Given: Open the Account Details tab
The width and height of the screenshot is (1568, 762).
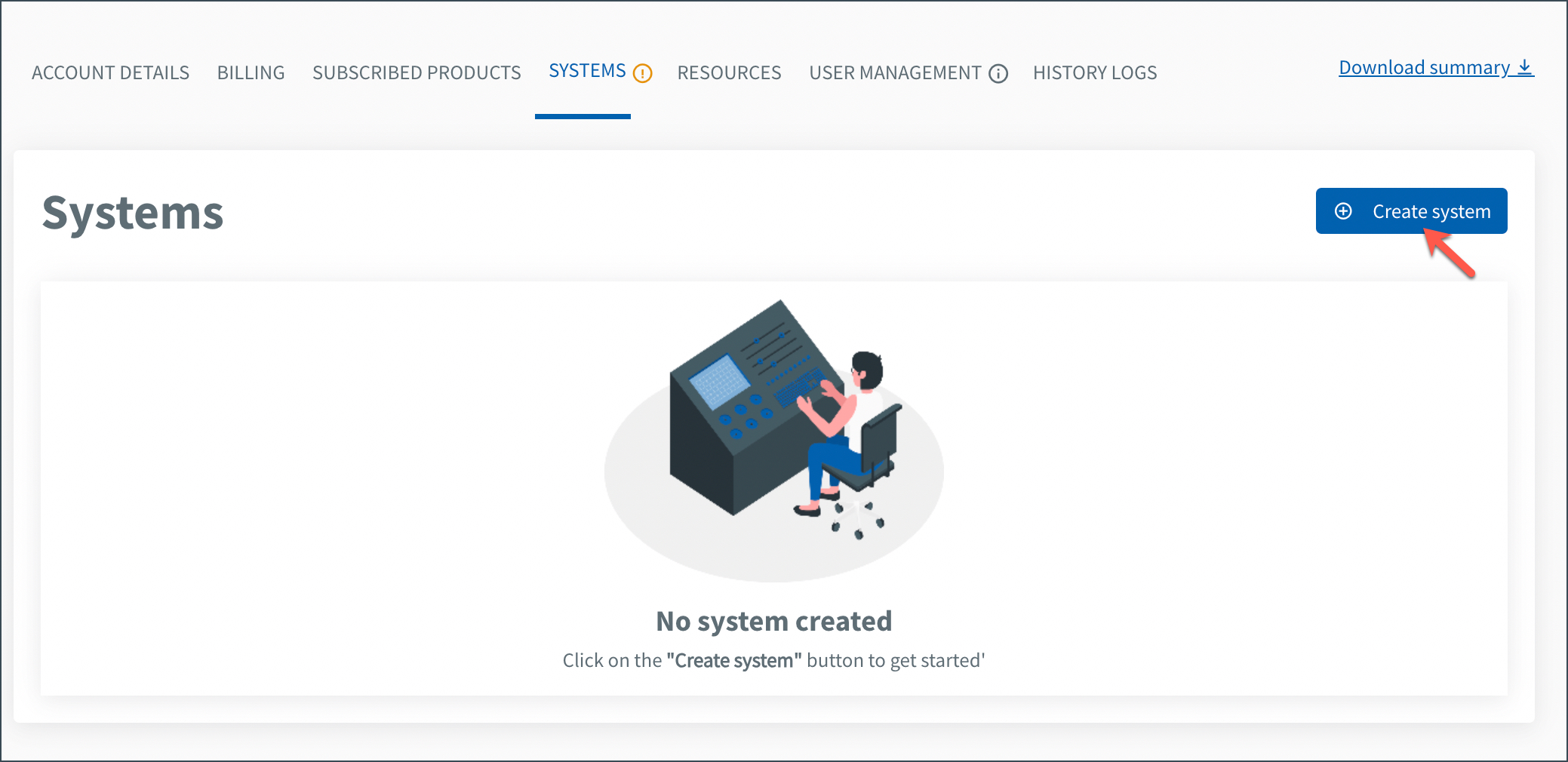Looking at the screenshot, I should tap(110, 72).
